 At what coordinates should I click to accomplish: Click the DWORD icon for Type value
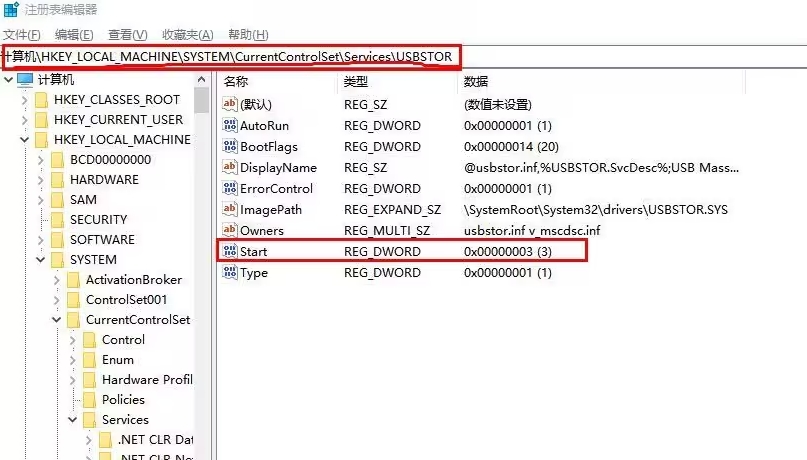(x=230, y=272)
